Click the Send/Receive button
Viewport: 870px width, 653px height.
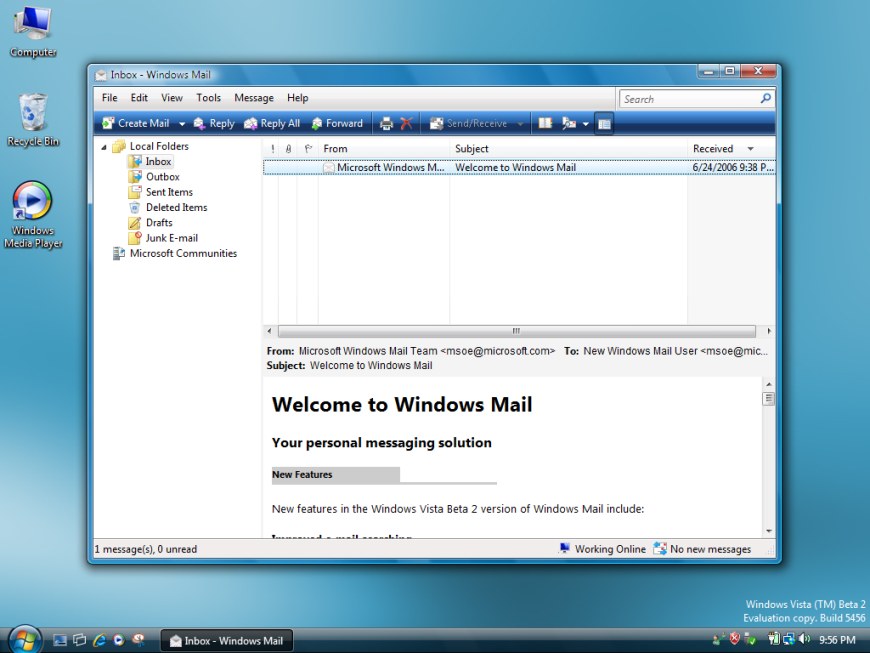click(x=469, y=123)
